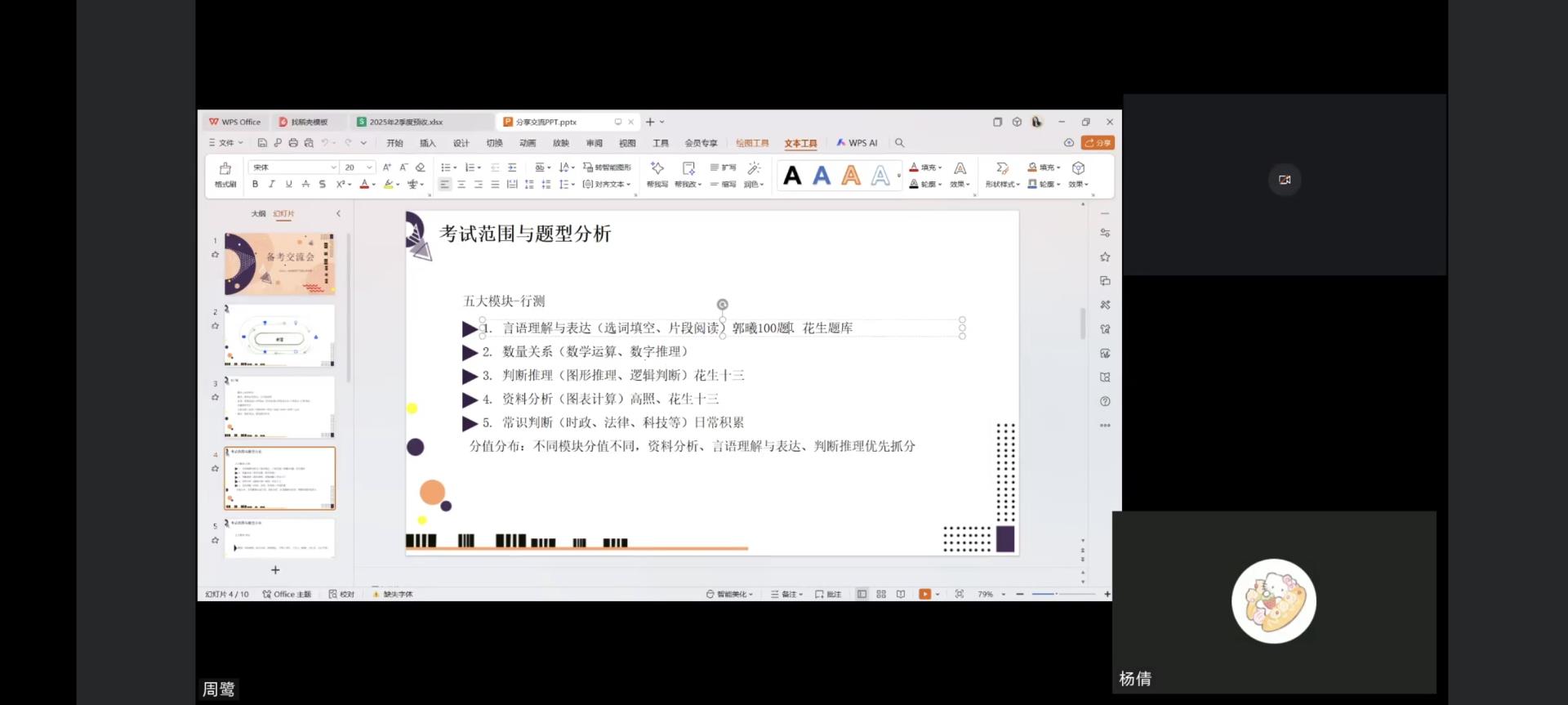Open the 设计 Design ribbon tab
This screenshot has height=705, width=1568.
461,143
